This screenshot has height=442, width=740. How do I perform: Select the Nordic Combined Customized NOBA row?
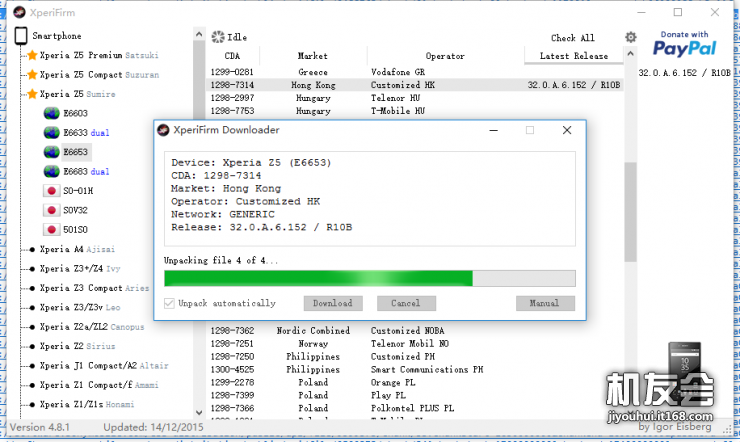[x=415, y=331]
